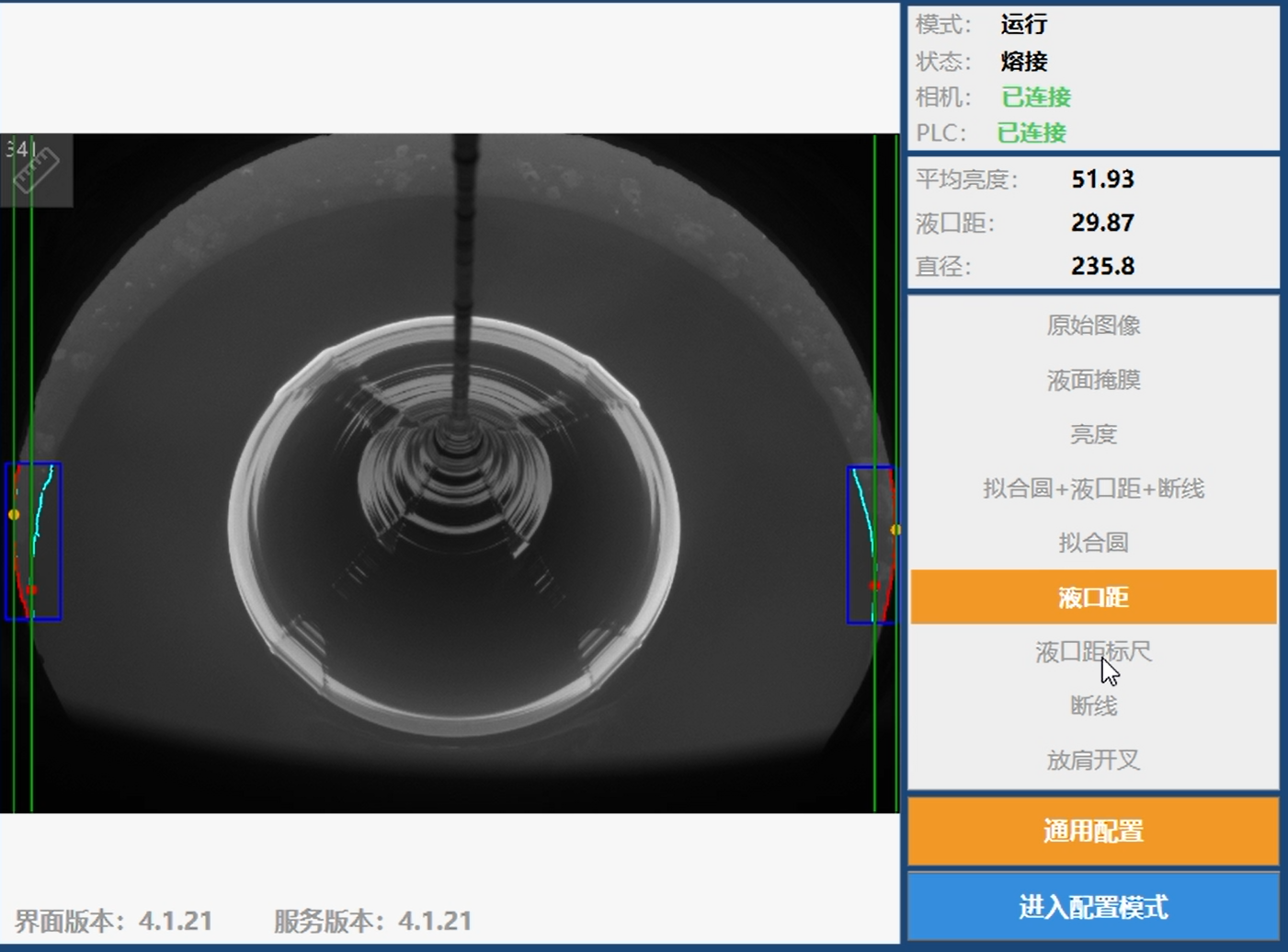
Task: Click the 平均亮度 value 51.93
Action: click(x=1102, y=179)
